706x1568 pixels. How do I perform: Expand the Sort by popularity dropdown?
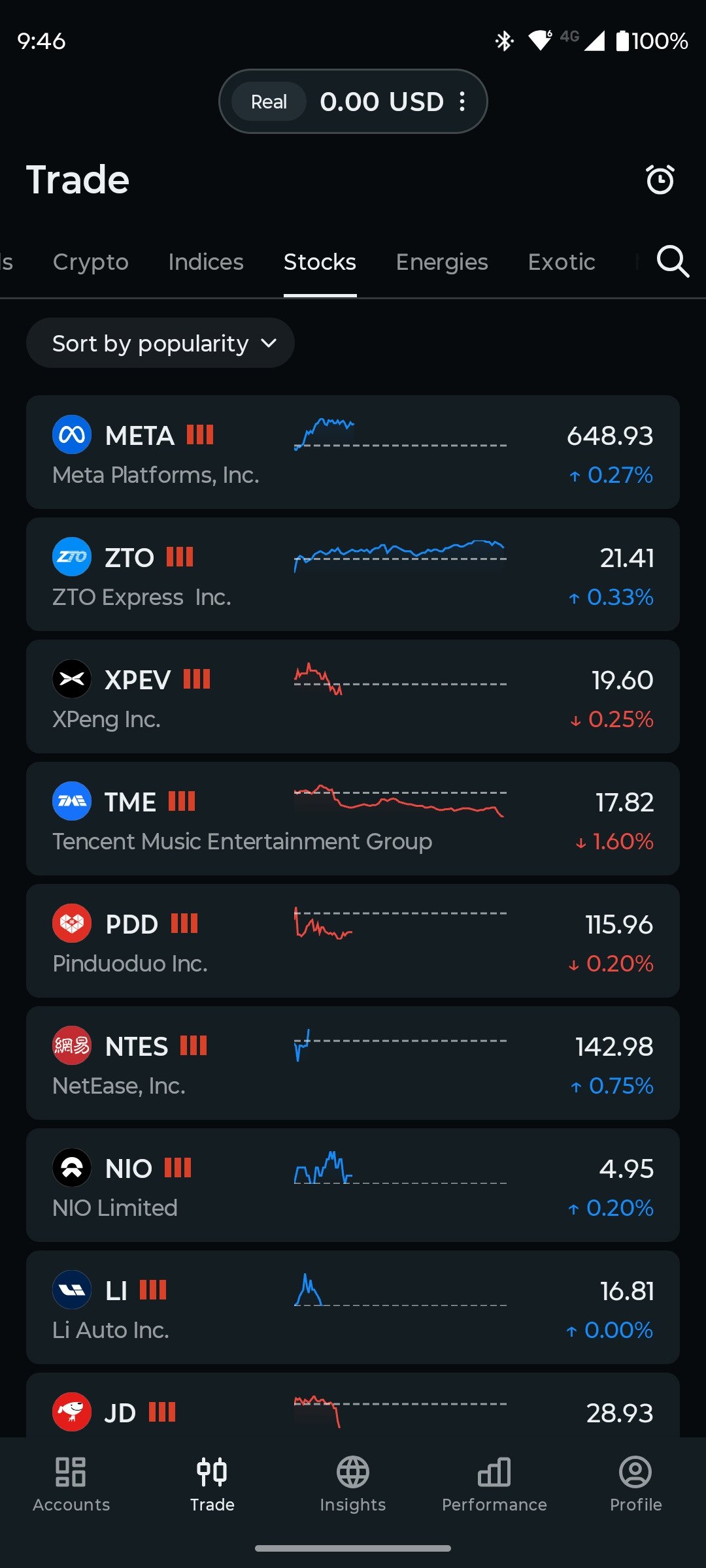[x=160, y=343]
